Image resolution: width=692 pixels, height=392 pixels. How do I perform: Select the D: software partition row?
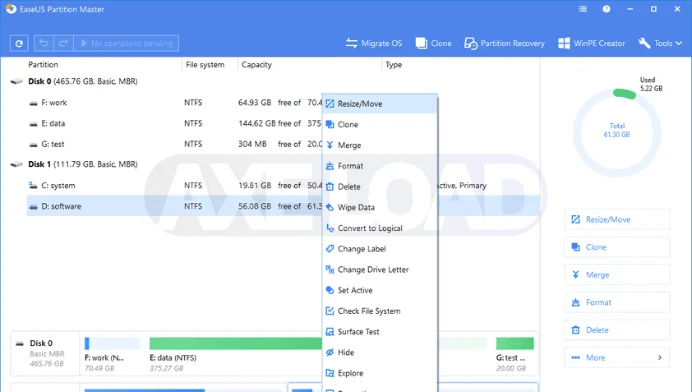pos(282,206)
